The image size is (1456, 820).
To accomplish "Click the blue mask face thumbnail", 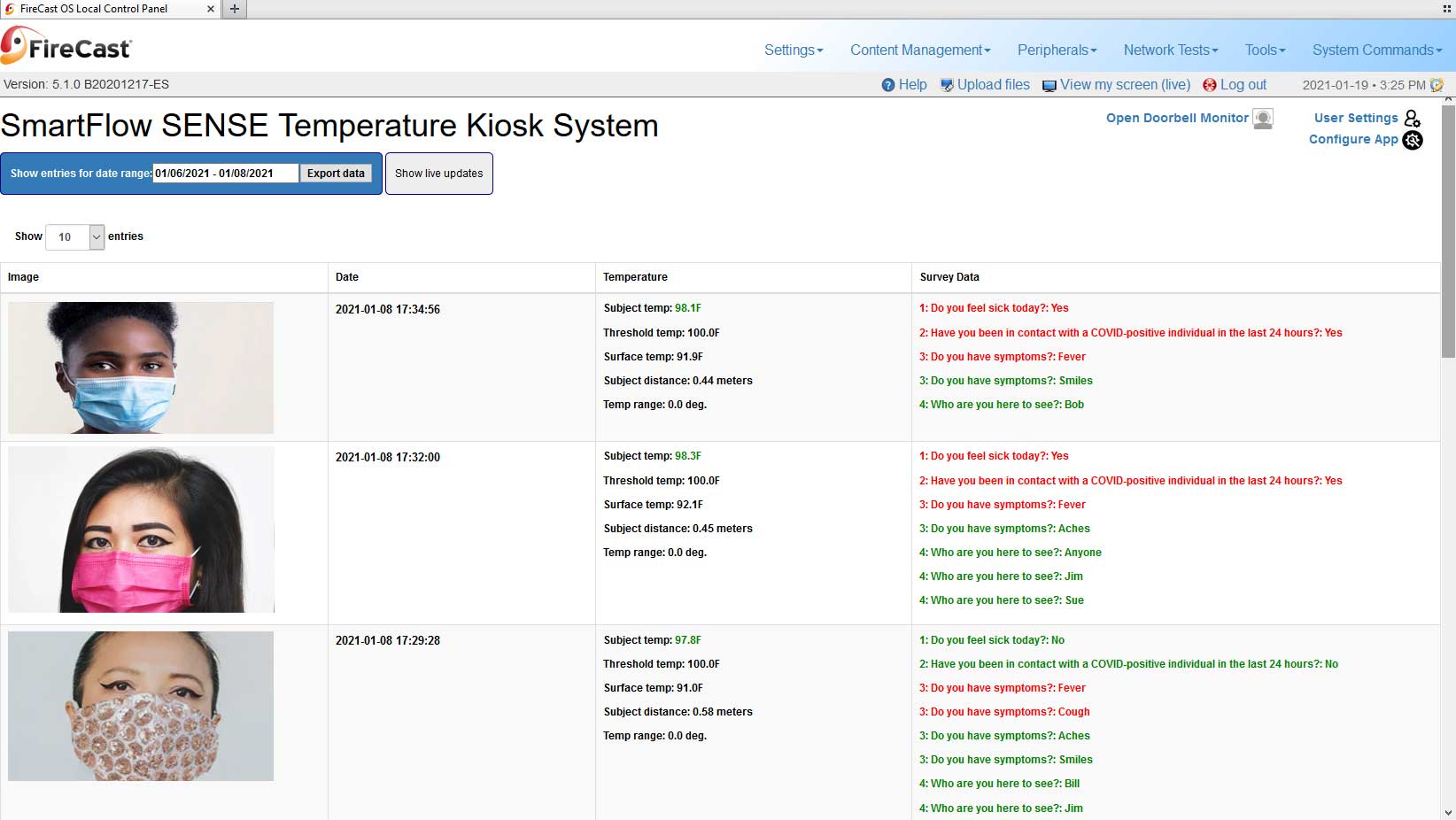I will [x=141, y=367].
